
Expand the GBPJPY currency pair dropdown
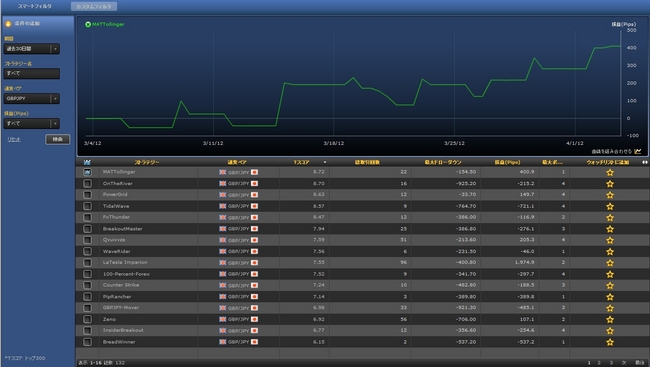point(32,99)
